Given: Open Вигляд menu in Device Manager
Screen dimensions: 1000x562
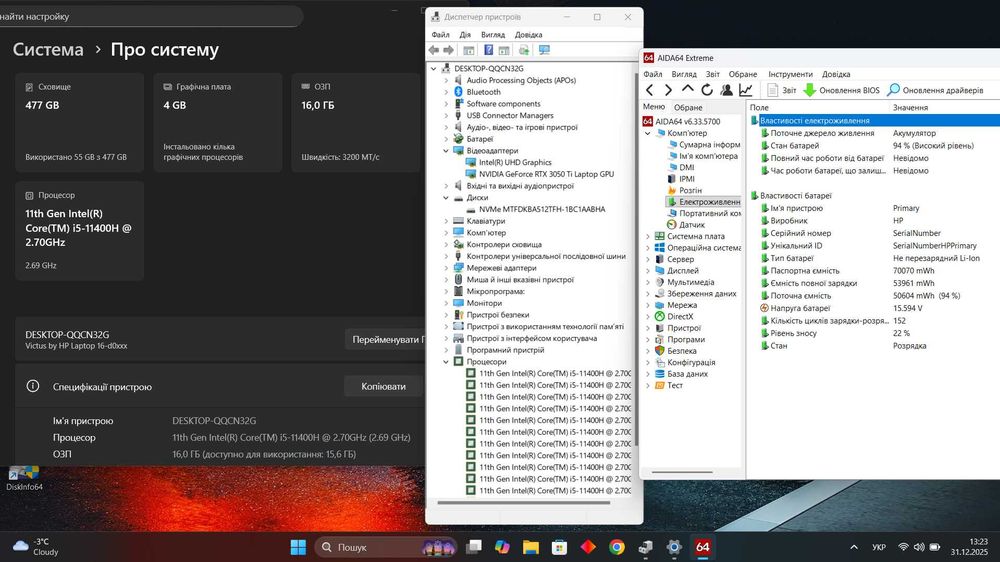Looking at the screenshot, I should (492, 34).
